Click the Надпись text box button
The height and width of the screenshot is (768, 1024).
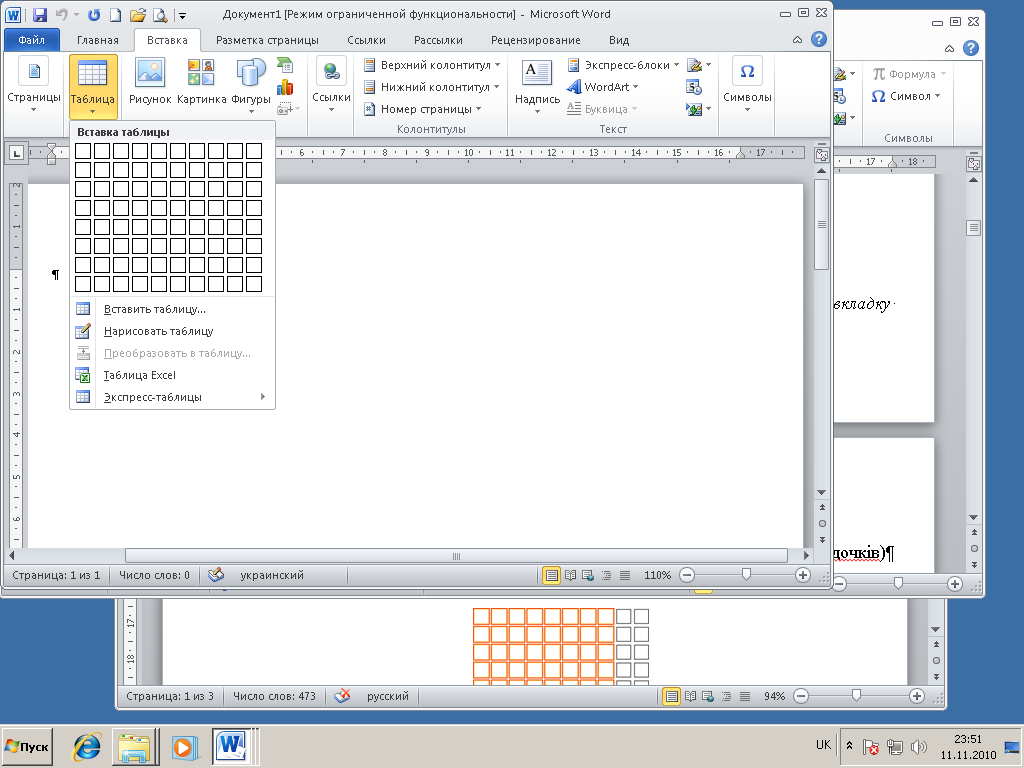click(x=537, y=85)
